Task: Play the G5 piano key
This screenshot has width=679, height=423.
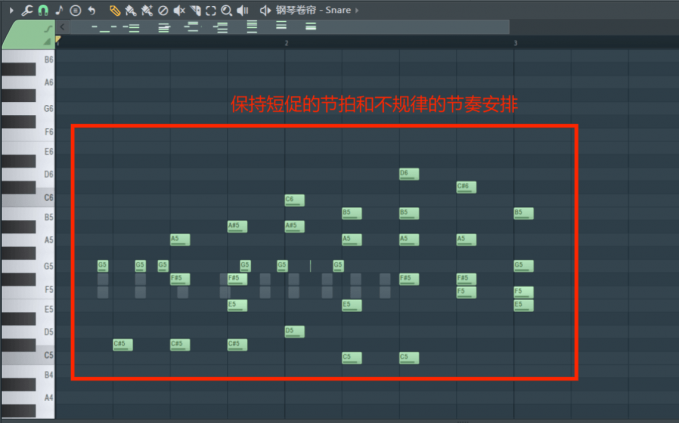Action: pyautogui.click(x=45, y=266)
